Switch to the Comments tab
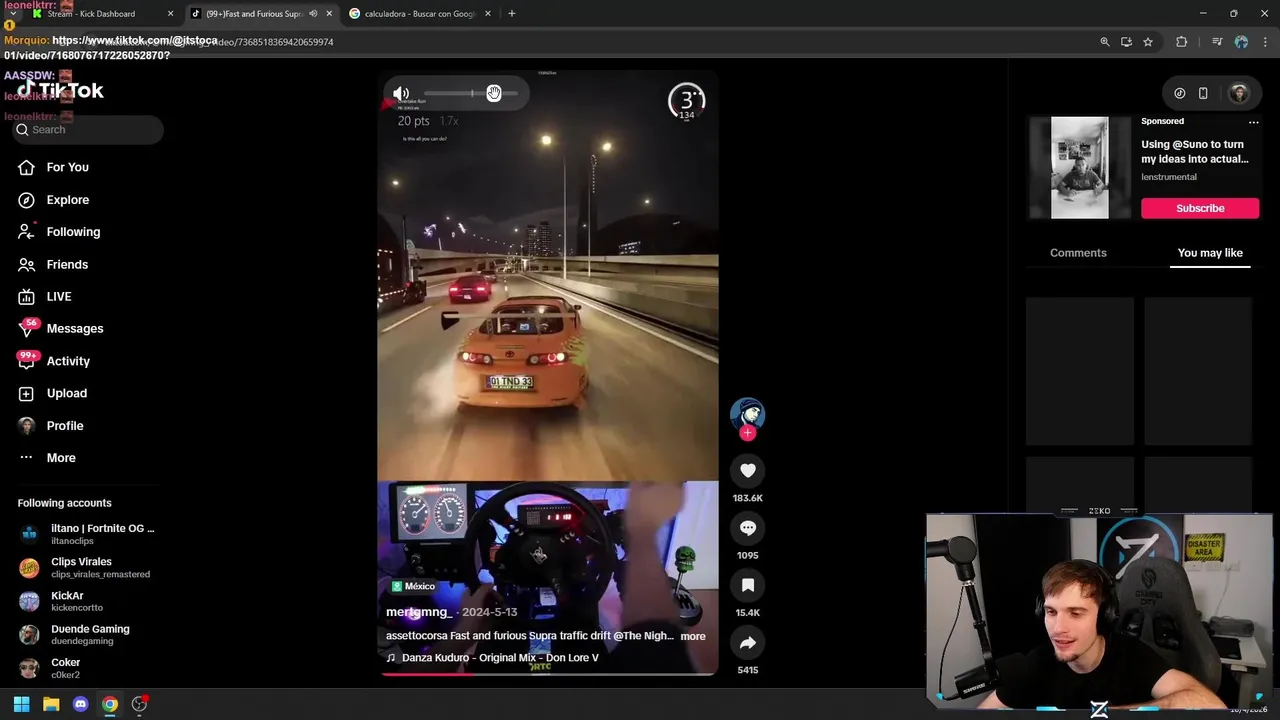The image size is (1280, 720). (1078, 253)
